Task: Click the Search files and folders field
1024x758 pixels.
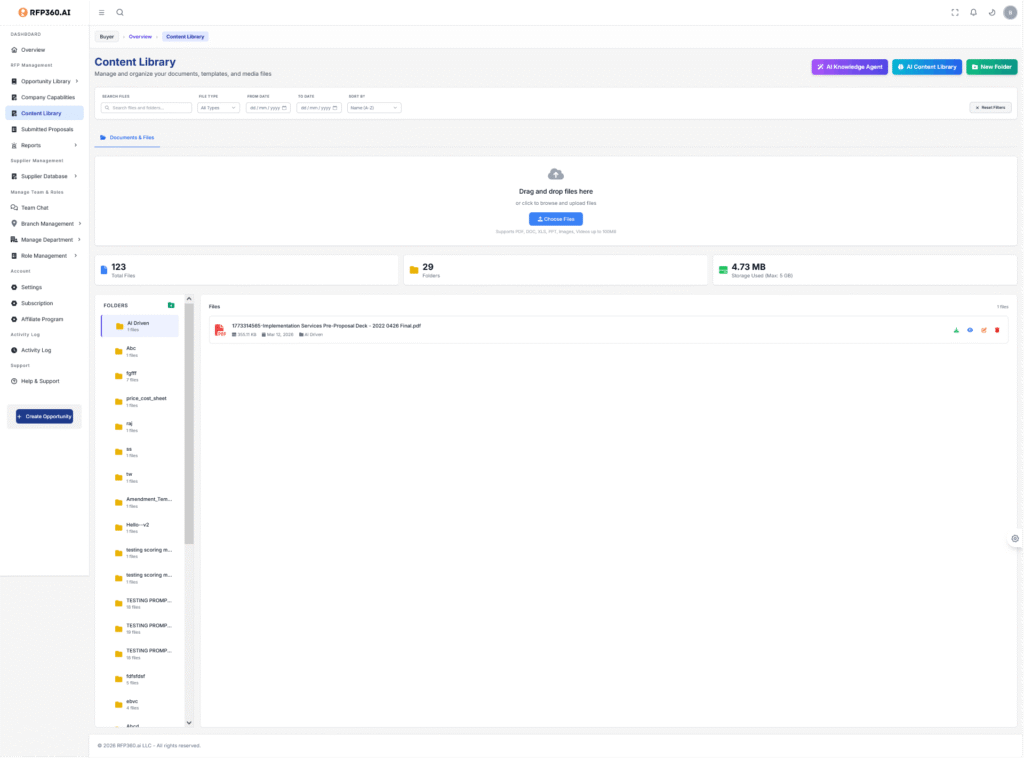Action: [x=147, y=107]
